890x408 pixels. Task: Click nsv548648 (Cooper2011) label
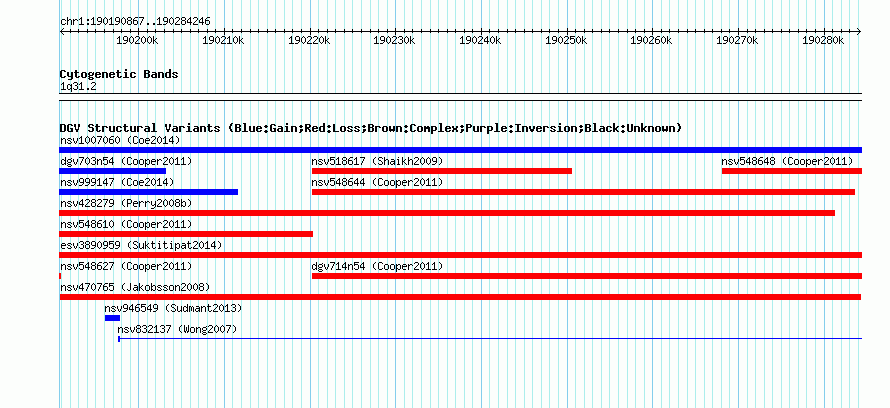pos(787,161)
